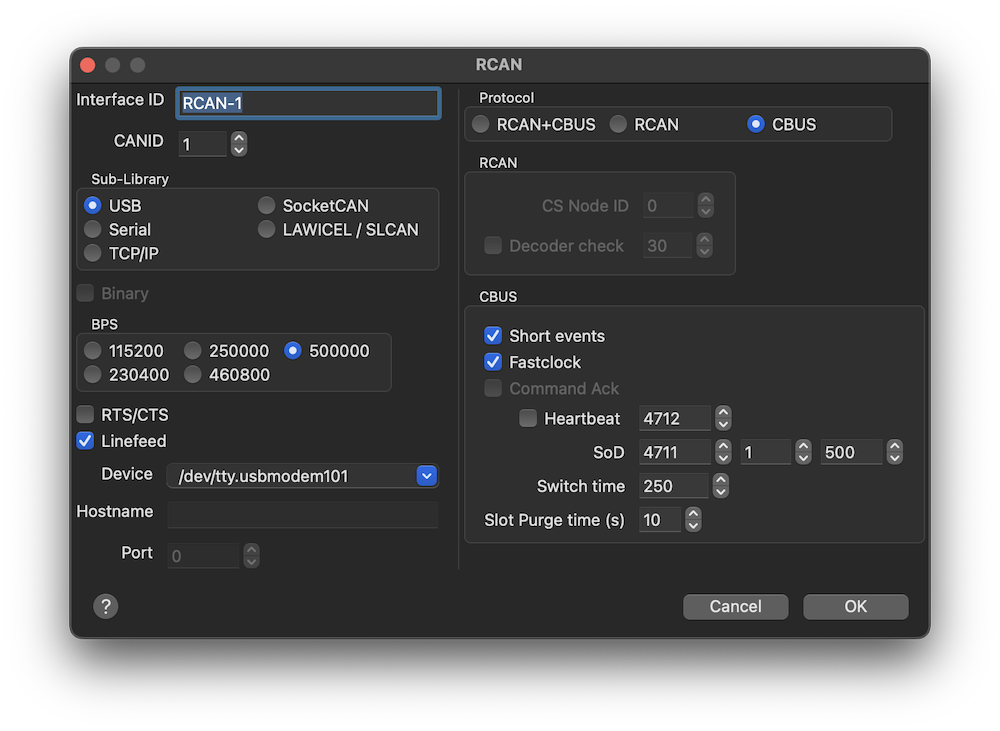Click the SoD 4711 value stepper
The image size is (1000, 731).
tap(723, 452)
